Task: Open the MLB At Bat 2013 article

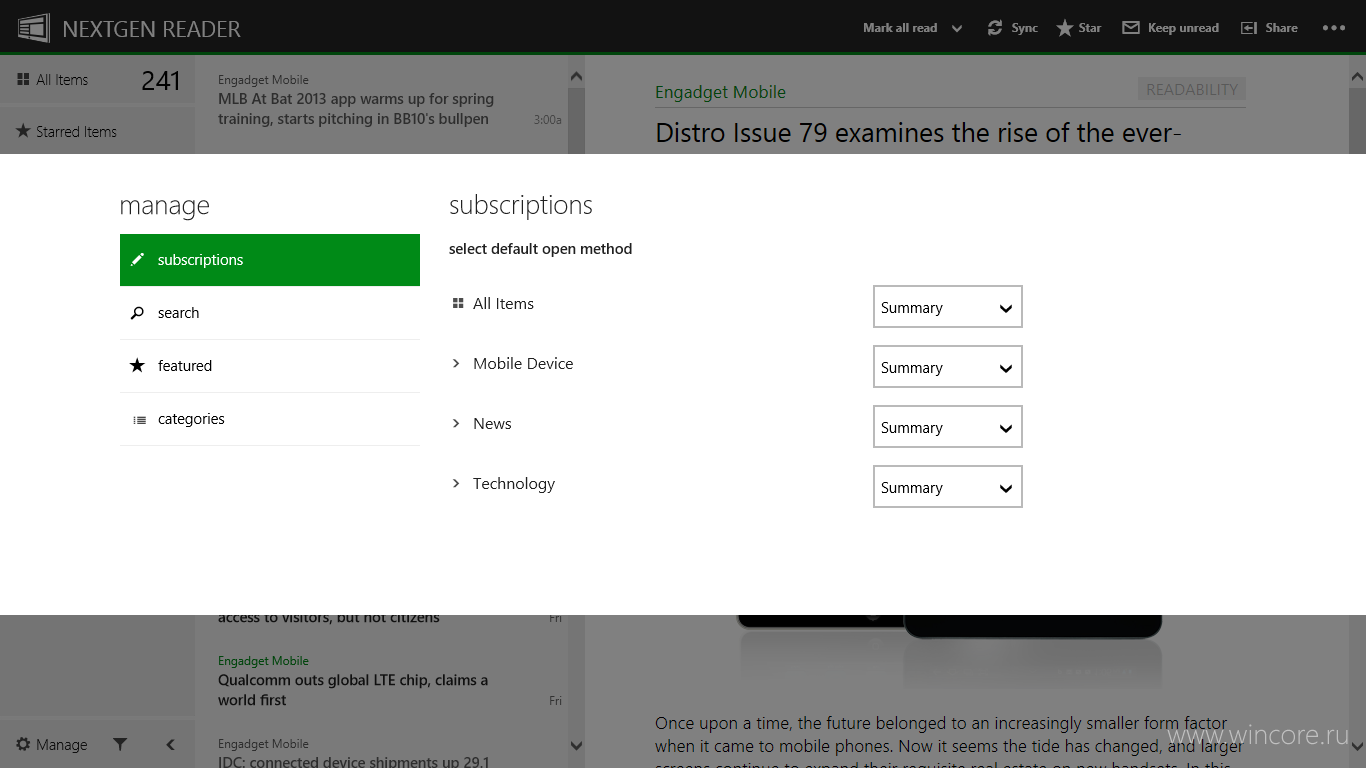Action: (x=380, y=102)
